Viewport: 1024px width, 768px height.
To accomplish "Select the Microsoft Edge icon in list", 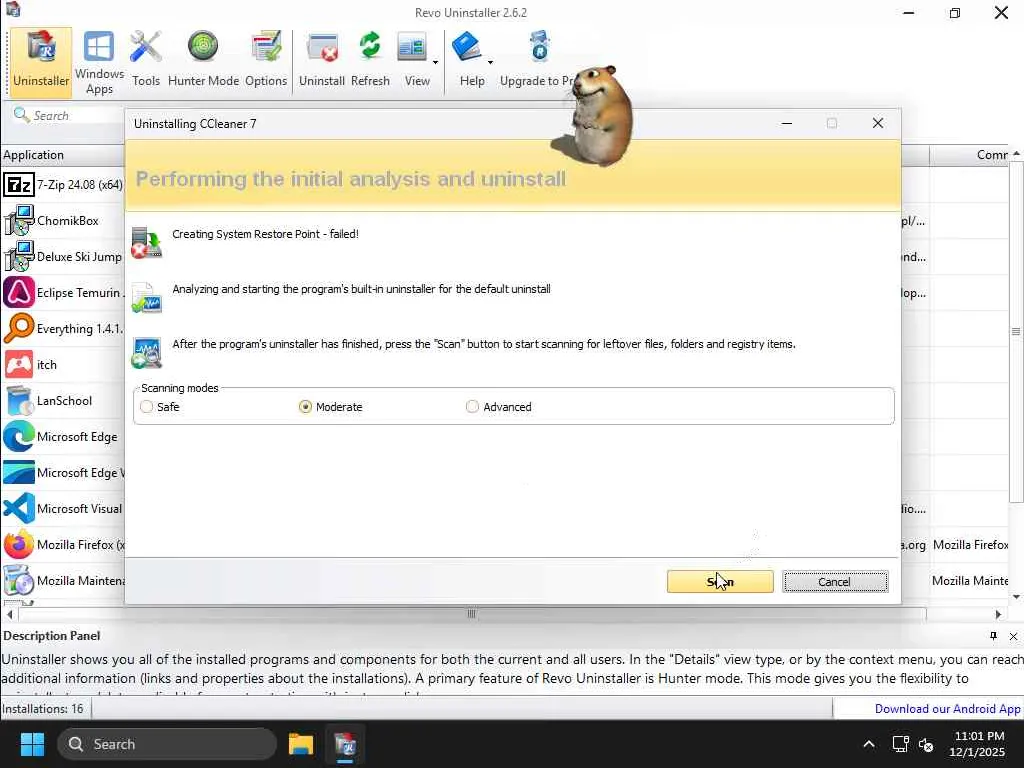I will [x=18, y=436].
